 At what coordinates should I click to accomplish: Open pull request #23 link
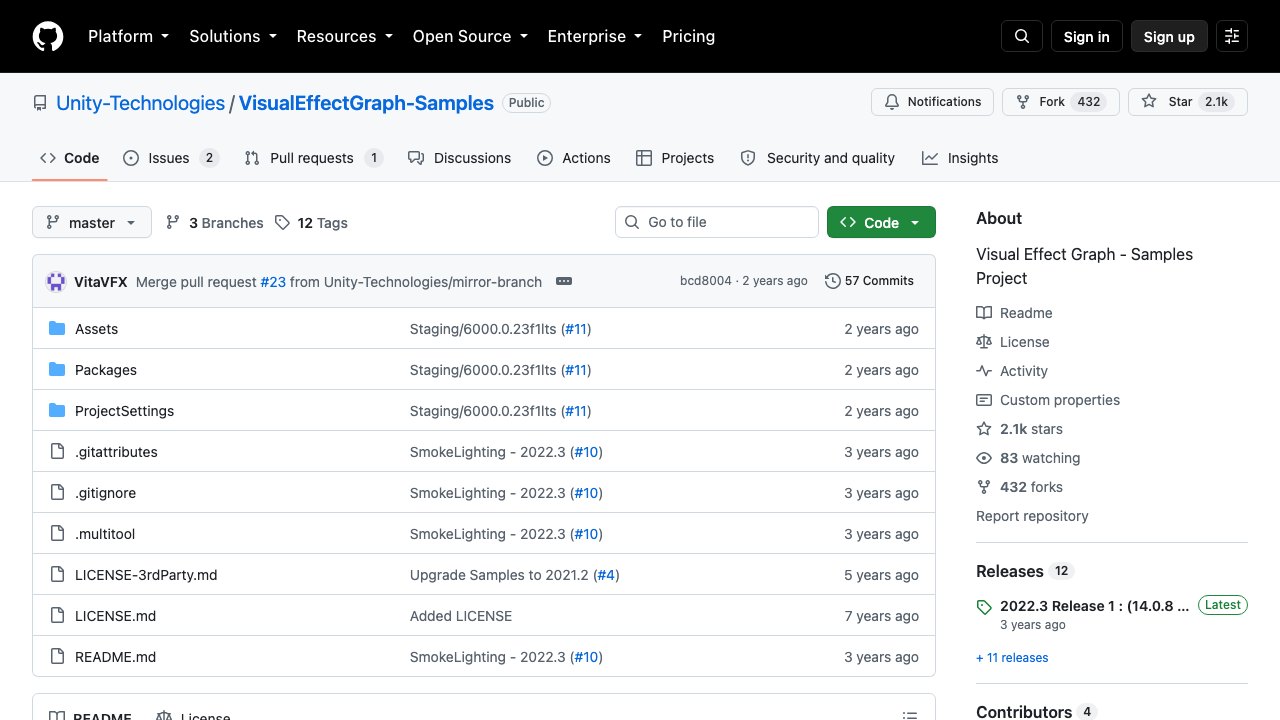[273, 282]
